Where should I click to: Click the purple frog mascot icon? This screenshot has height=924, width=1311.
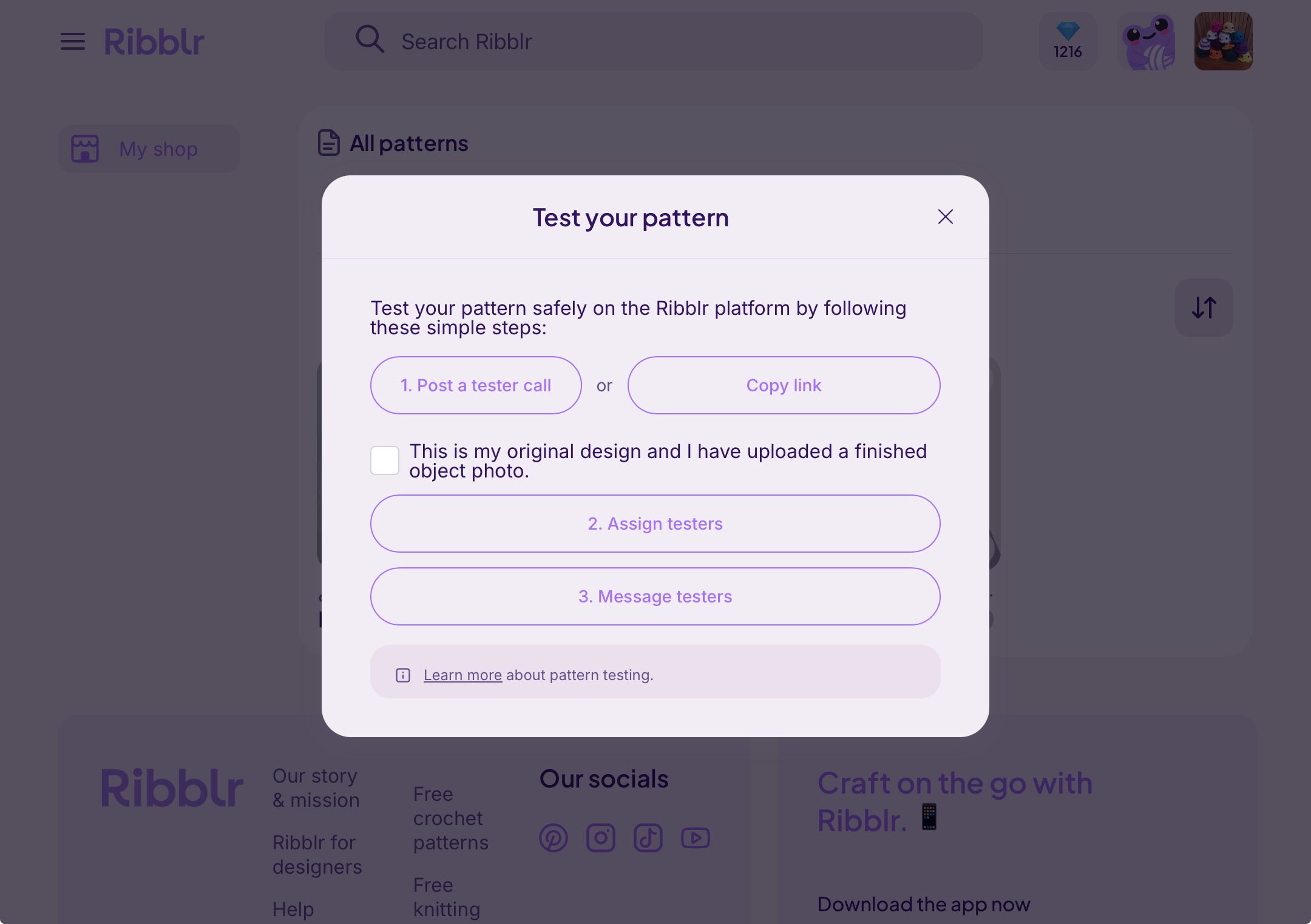1145,41
